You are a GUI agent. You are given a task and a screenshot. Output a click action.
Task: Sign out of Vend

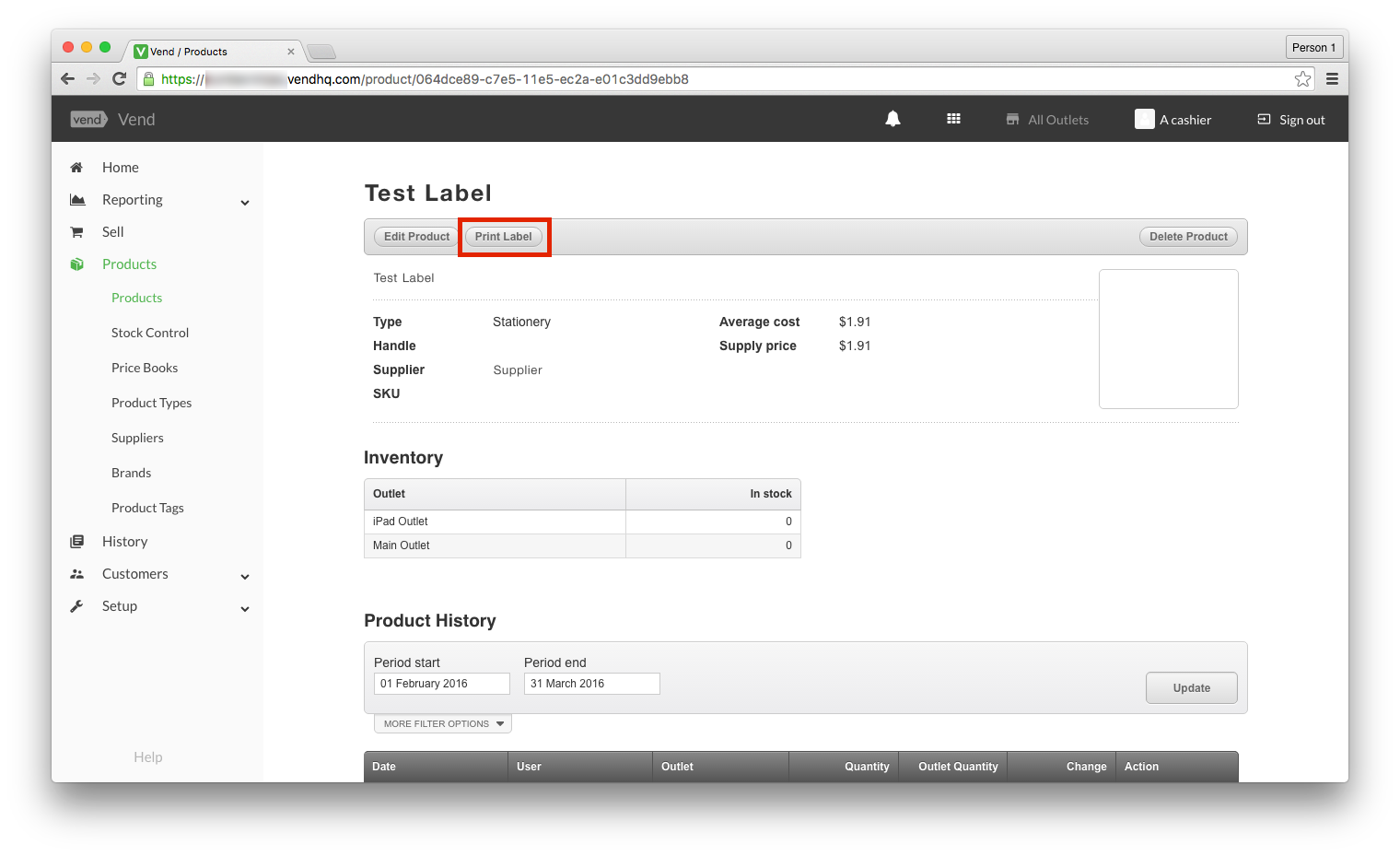(1291, 120)
